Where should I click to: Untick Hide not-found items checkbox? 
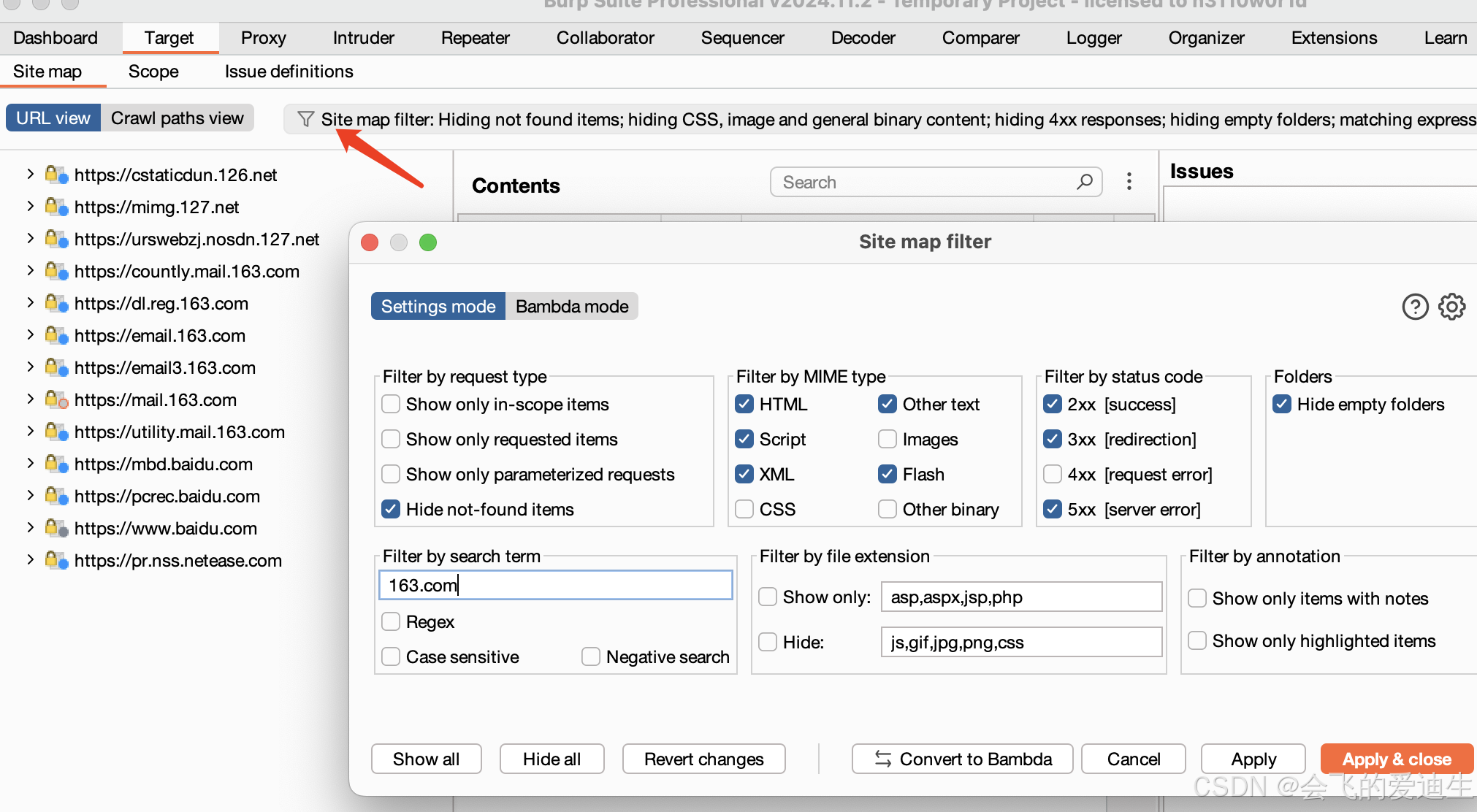click(x=392, y=510)
